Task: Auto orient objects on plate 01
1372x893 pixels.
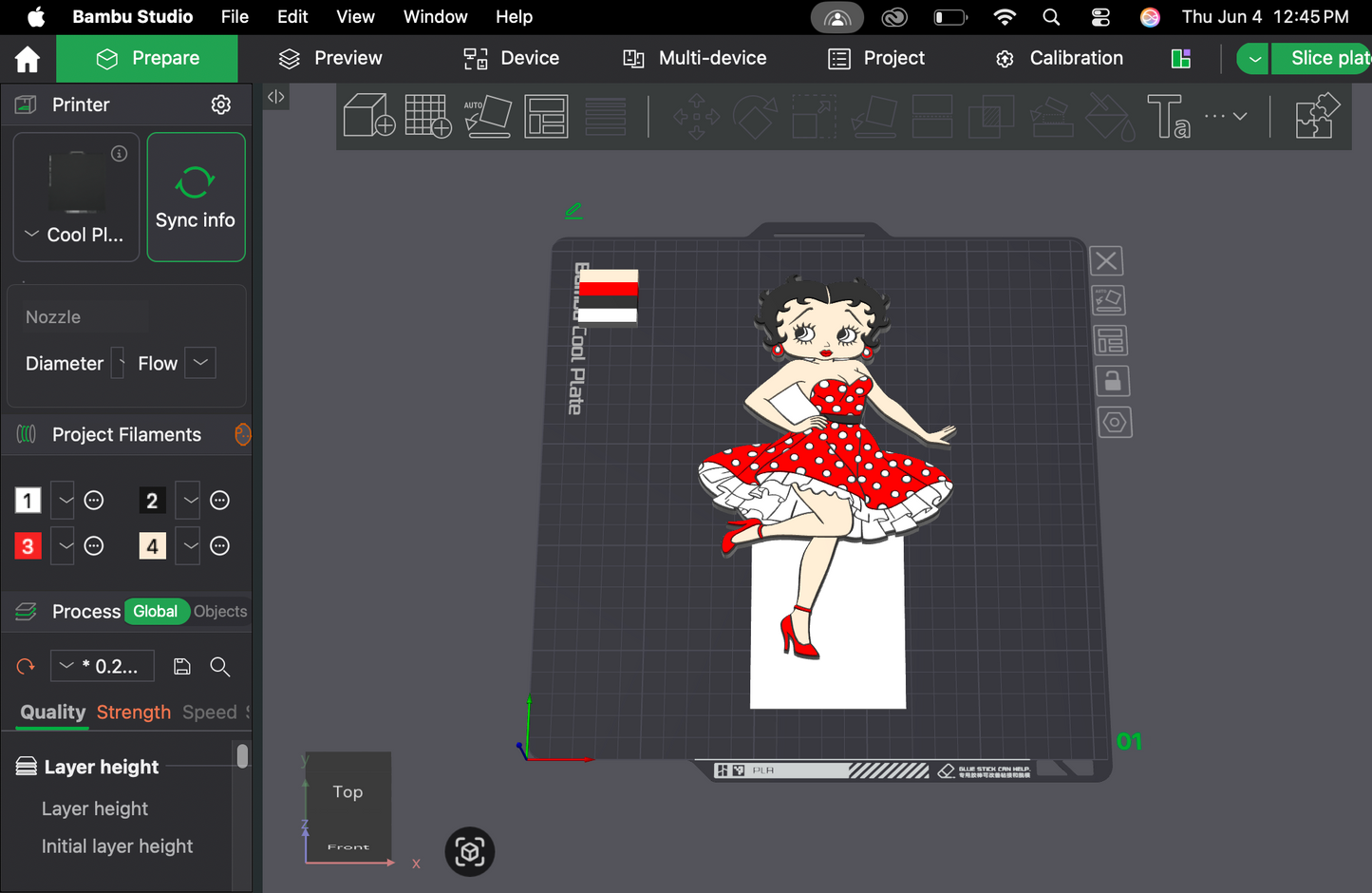Action: click(x=1108, y=300)
